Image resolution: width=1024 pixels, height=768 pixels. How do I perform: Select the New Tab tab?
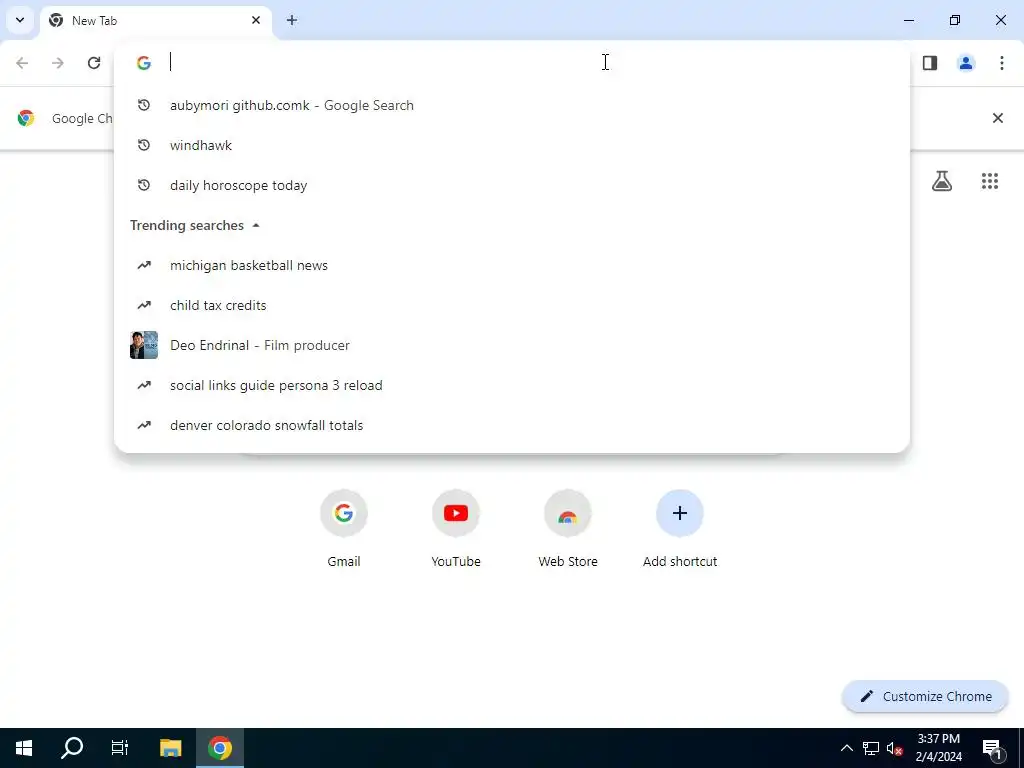(x=156, y=21)
